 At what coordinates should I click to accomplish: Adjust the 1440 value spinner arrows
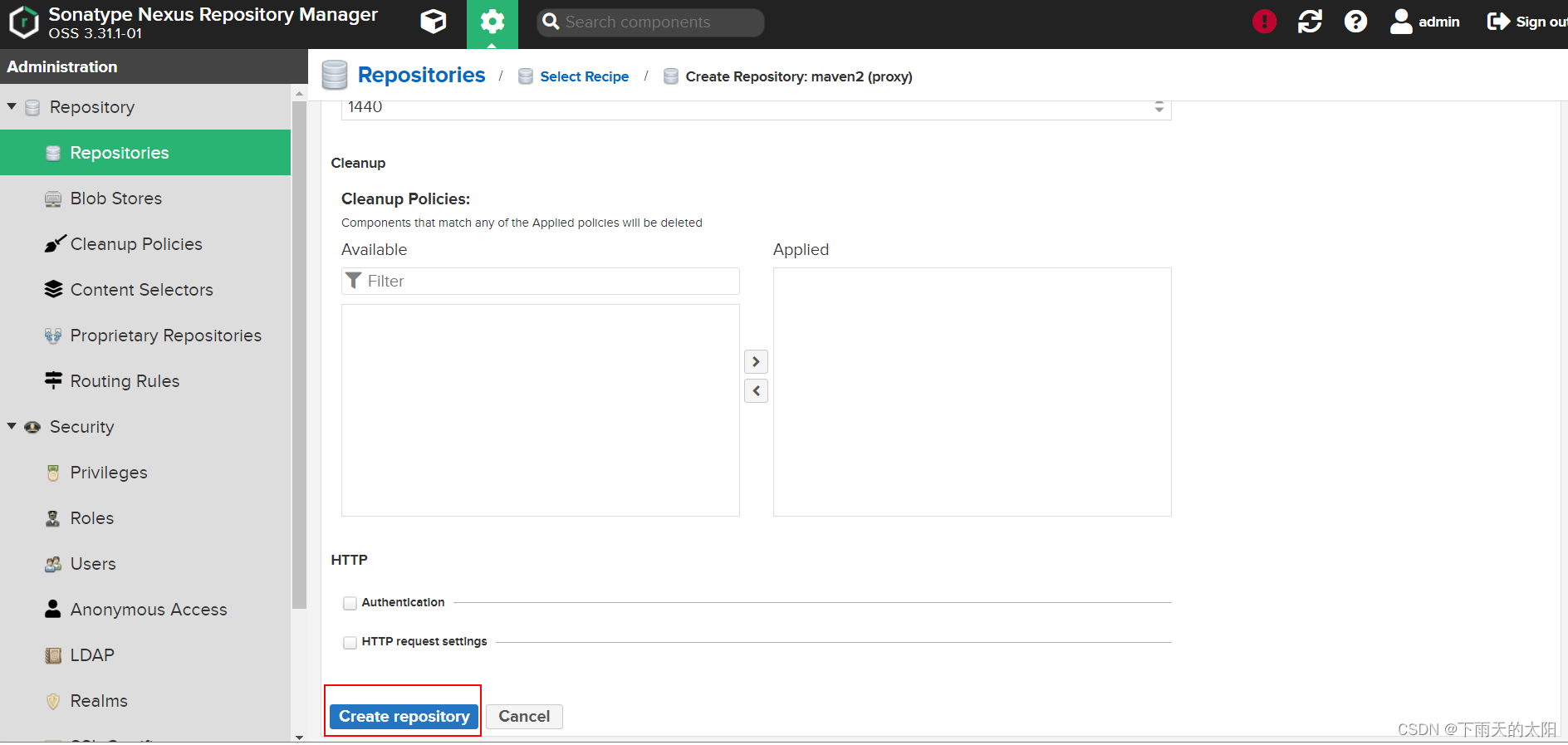coord(1159,107)
